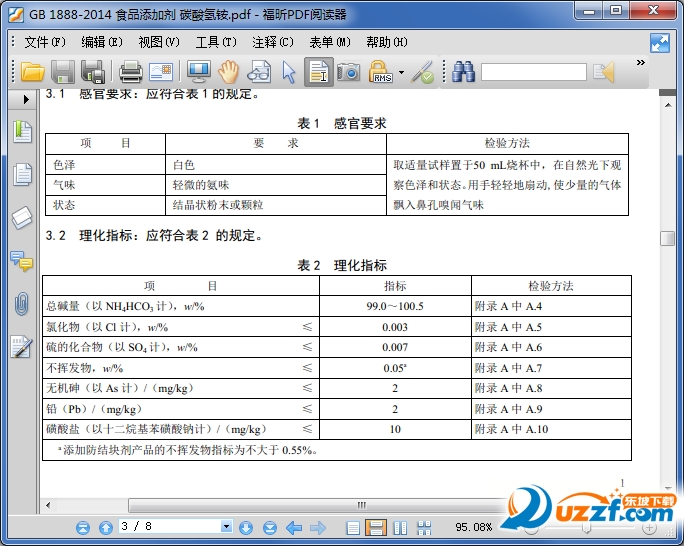This screenshot has height=546, width=684.
Task: Click the binoculars search icon
Action: 463,72
